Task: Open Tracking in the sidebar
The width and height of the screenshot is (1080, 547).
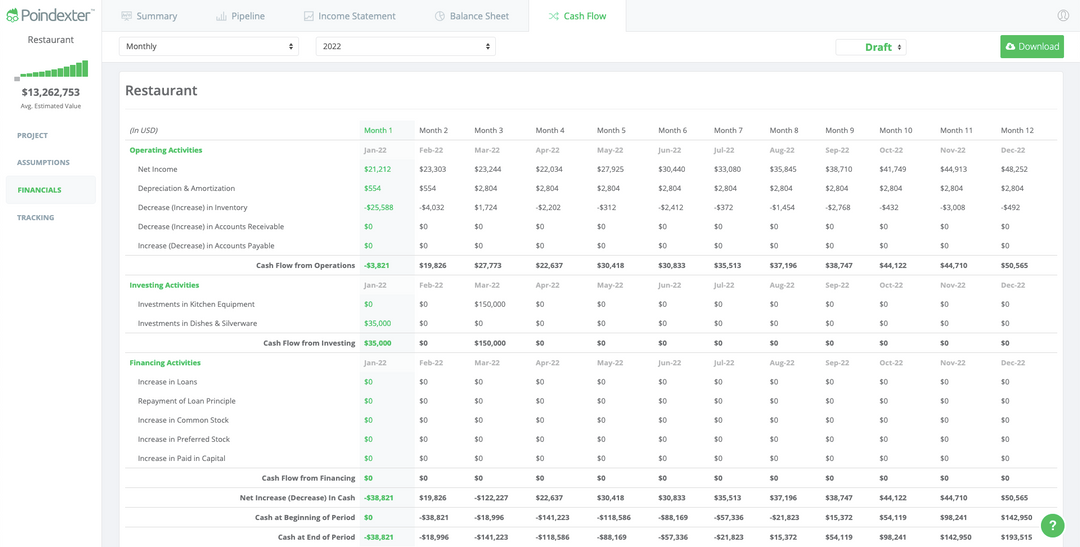Action: click(x=36, y=217)
